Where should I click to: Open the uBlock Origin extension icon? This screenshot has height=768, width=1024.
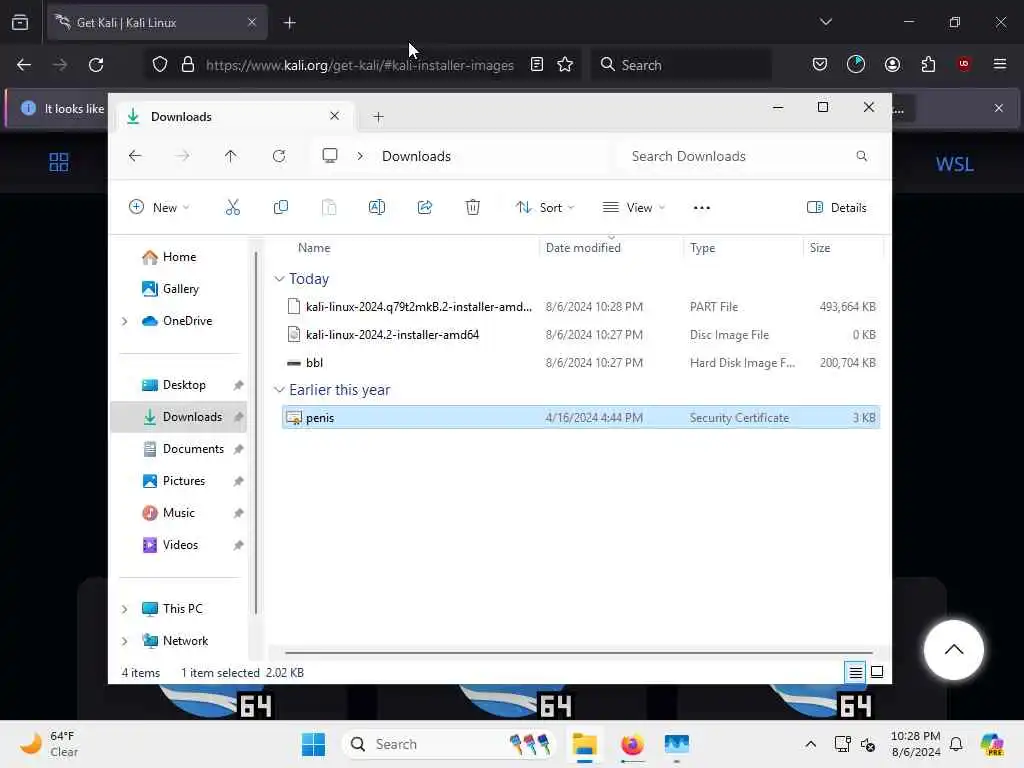click(964, 64)
